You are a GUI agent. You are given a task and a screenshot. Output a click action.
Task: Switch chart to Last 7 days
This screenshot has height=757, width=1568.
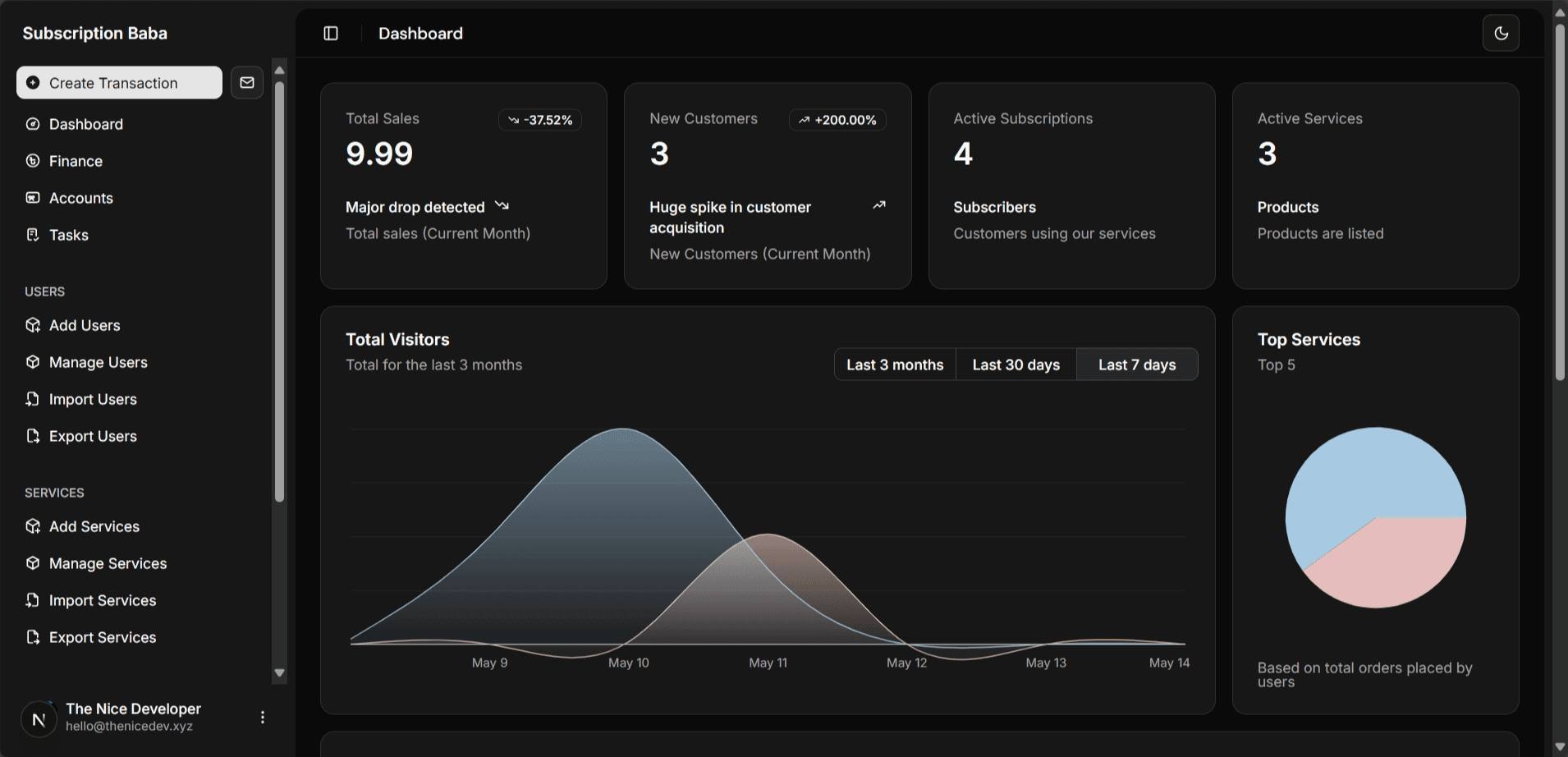coord(1137,365)
